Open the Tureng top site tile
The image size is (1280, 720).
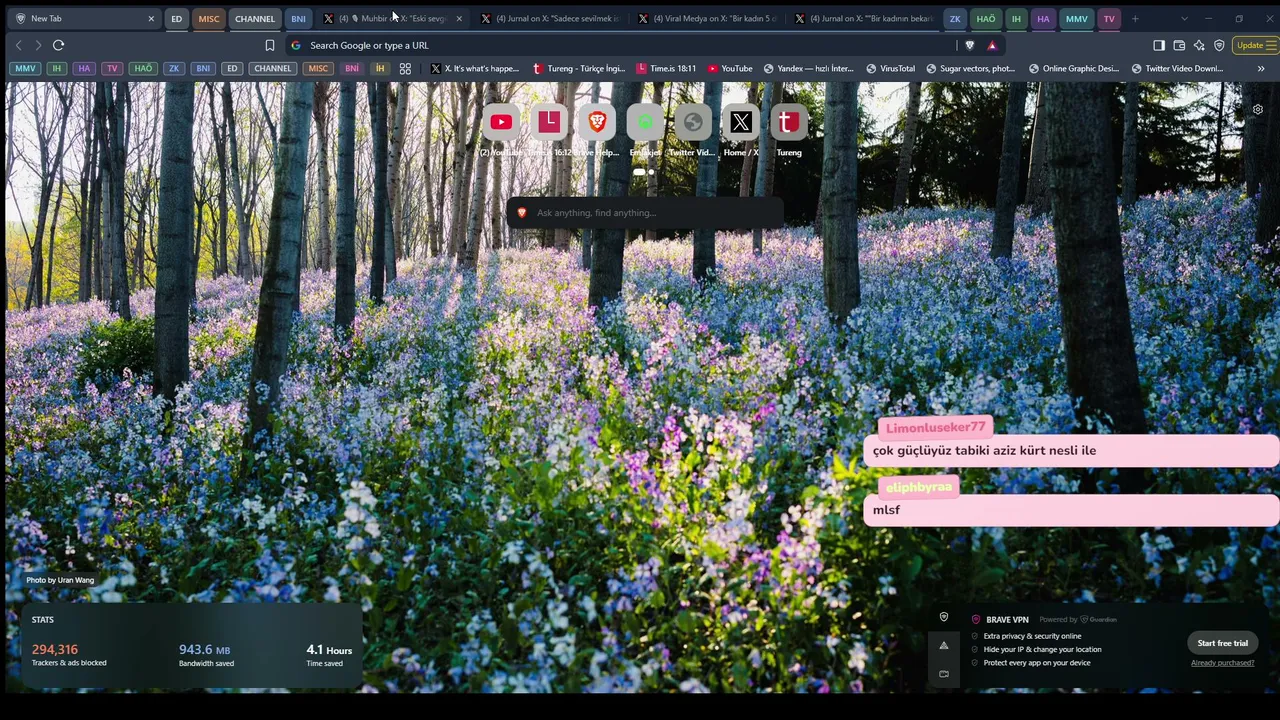click(789, 123)
